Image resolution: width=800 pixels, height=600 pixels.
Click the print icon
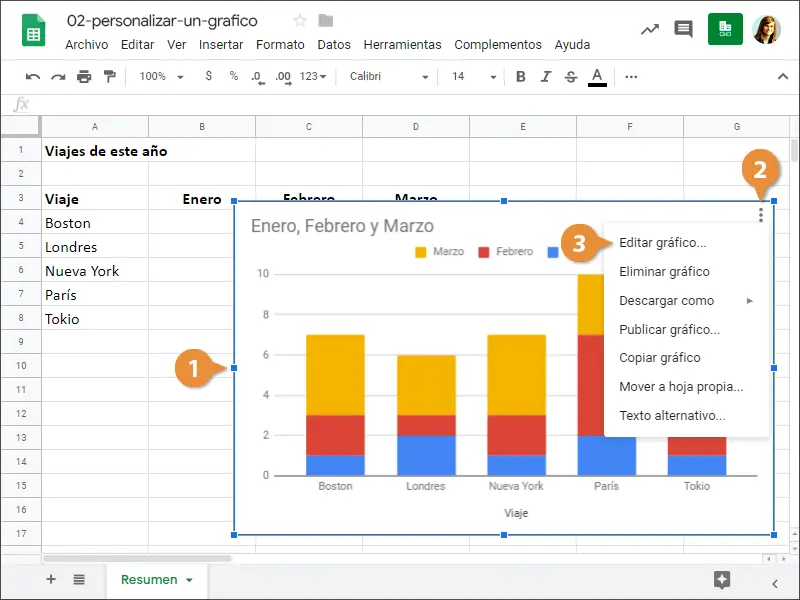pos(84,77)
